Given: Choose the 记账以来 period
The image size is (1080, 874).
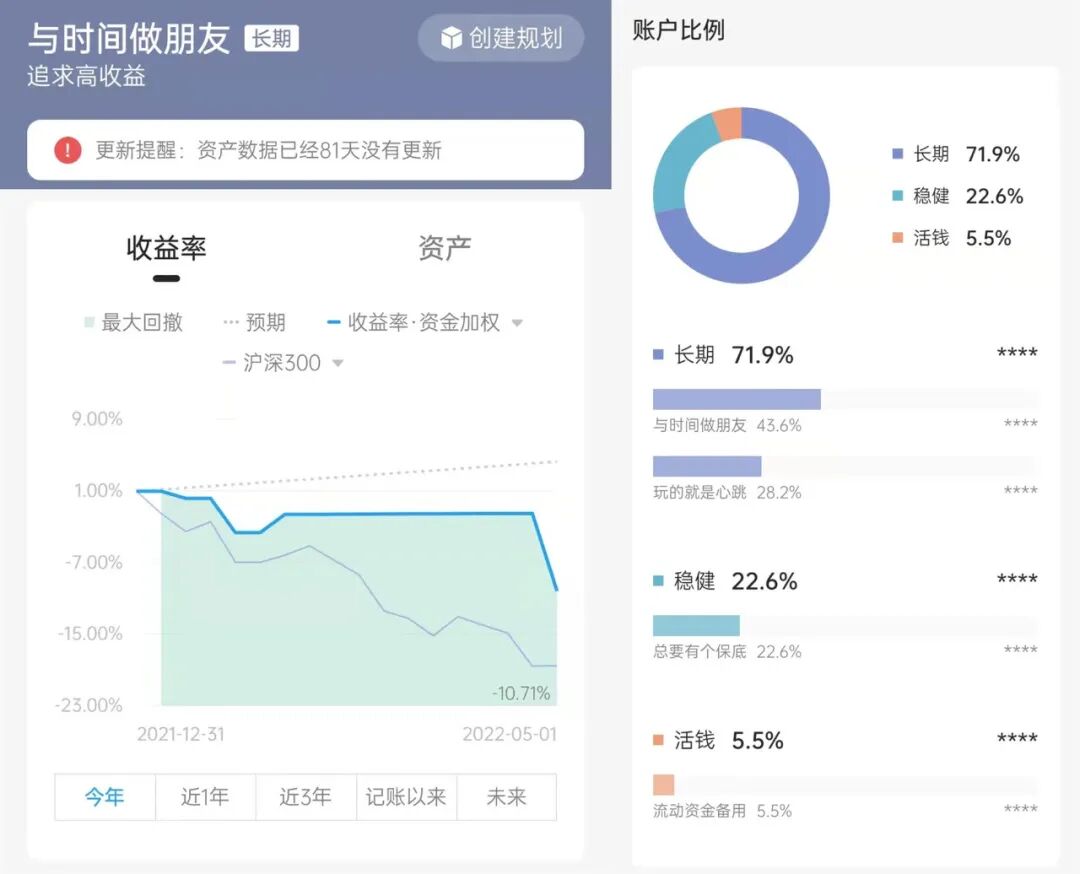Looking at the screenshot, I should coord(406,797).
